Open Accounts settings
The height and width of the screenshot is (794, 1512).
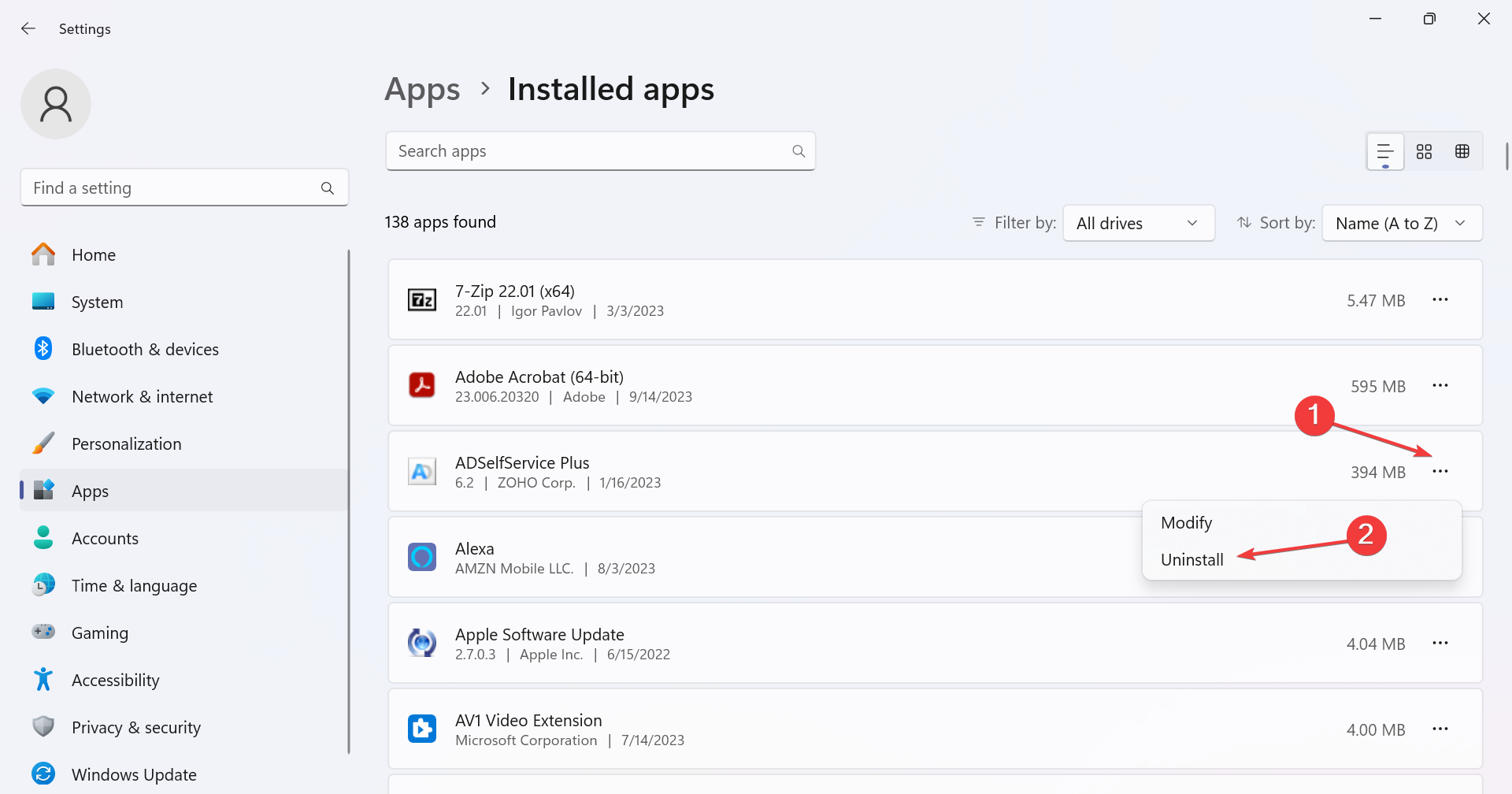click(x=183, y=538)
